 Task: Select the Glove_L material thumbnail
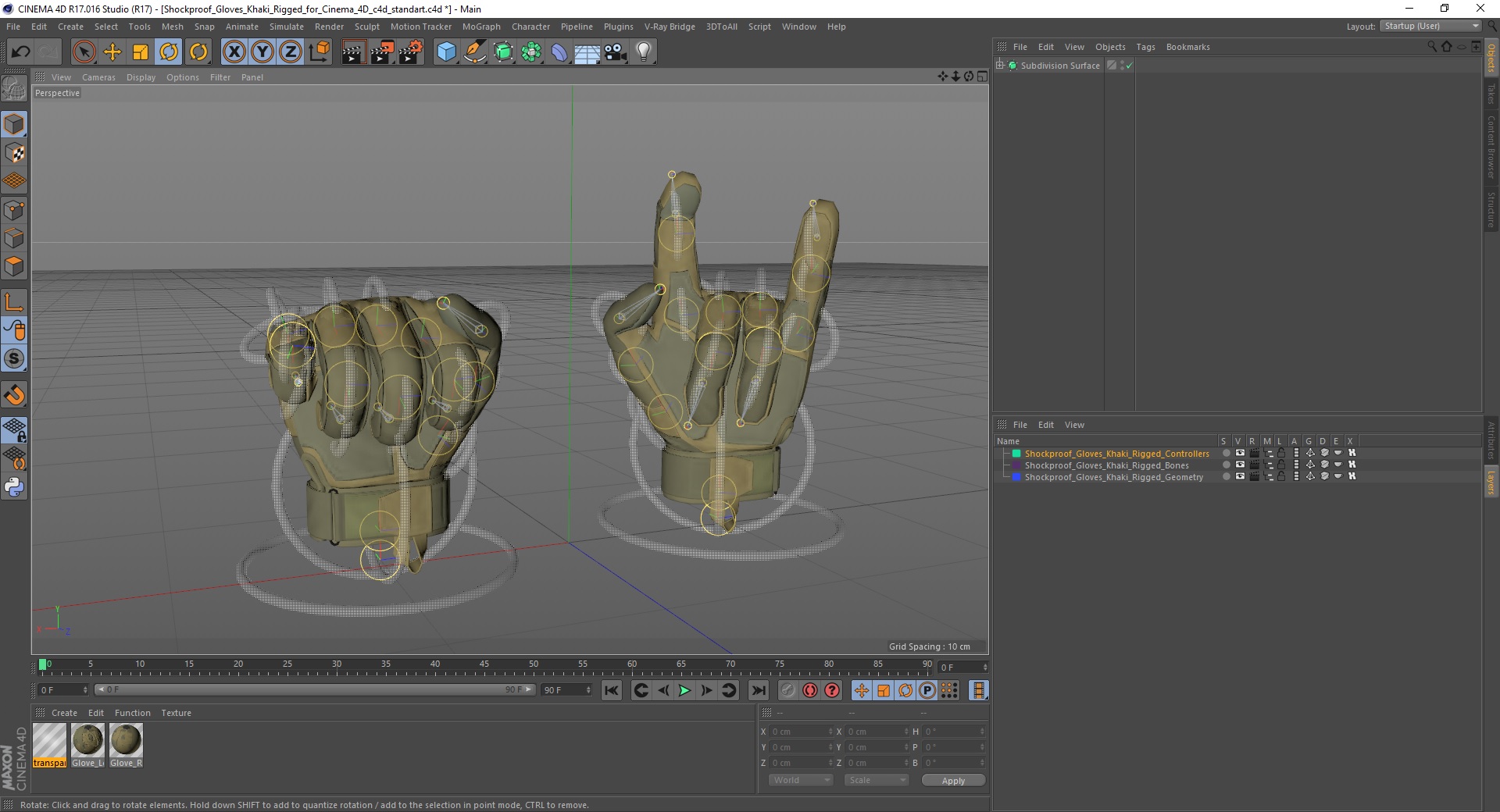click(x=87, y=745)
